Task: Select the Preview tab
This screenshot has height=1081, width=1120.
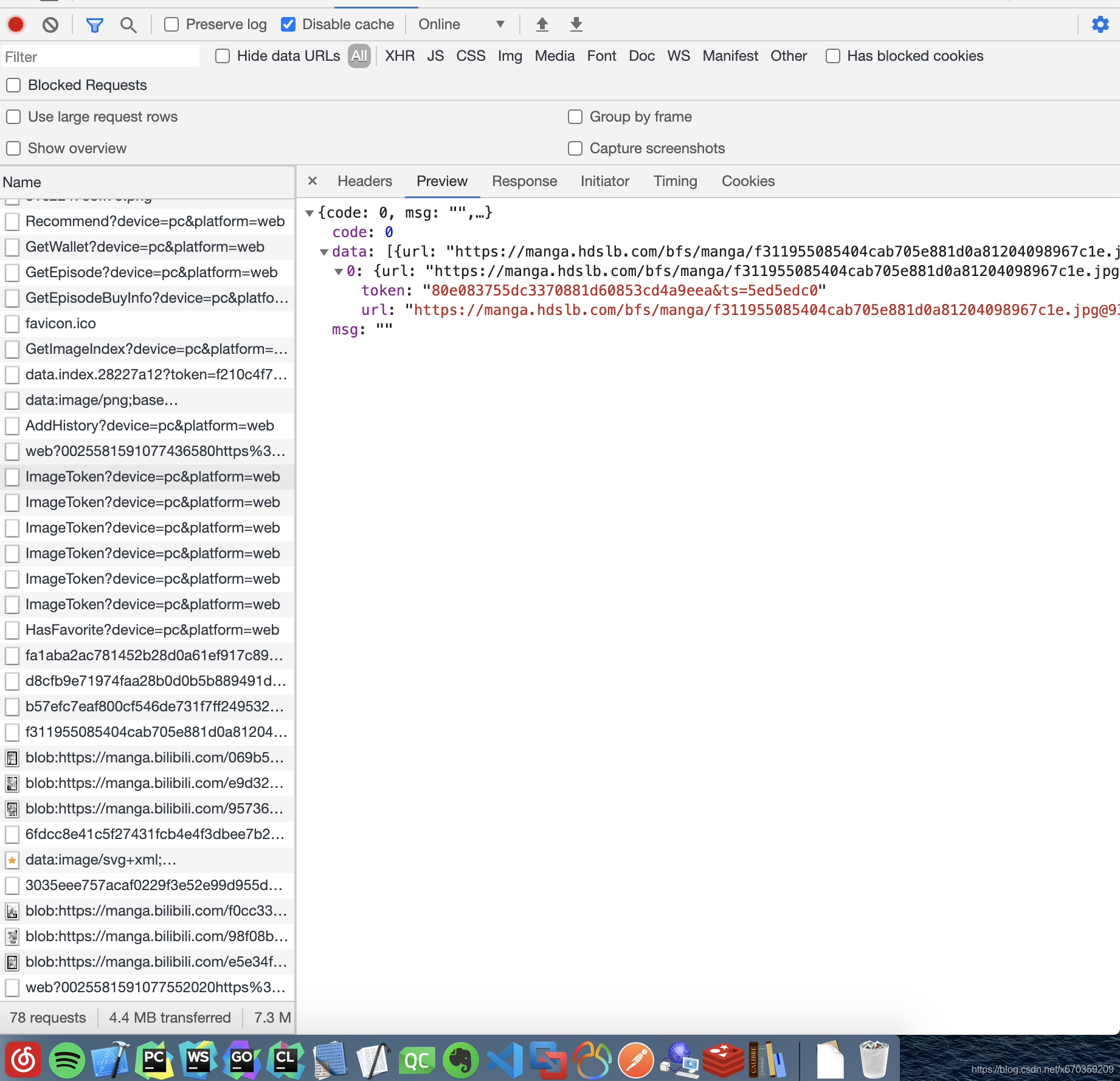Action: point(442,181)
